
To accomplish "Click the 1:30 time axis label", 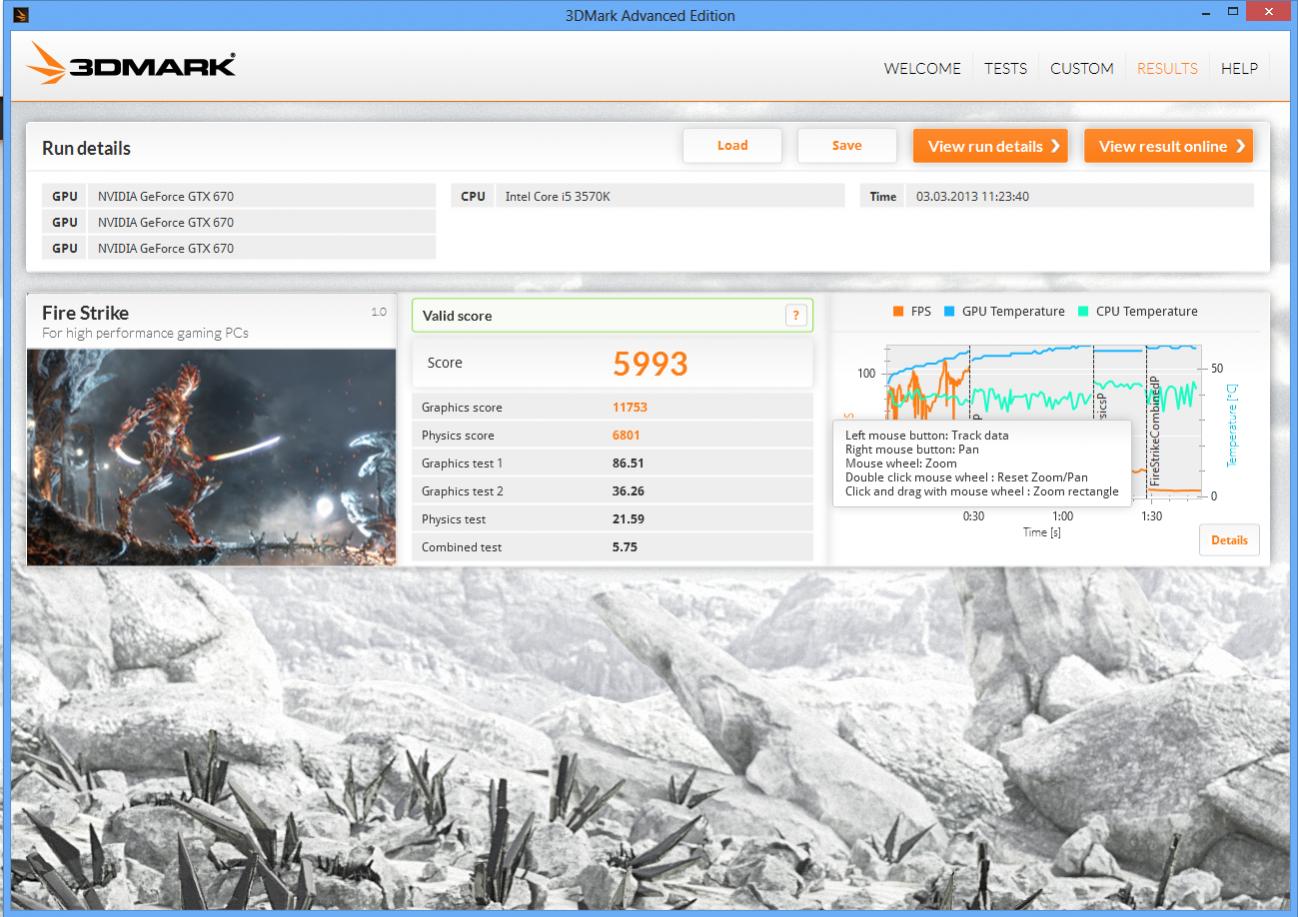I will click(x=1152, y=517).
